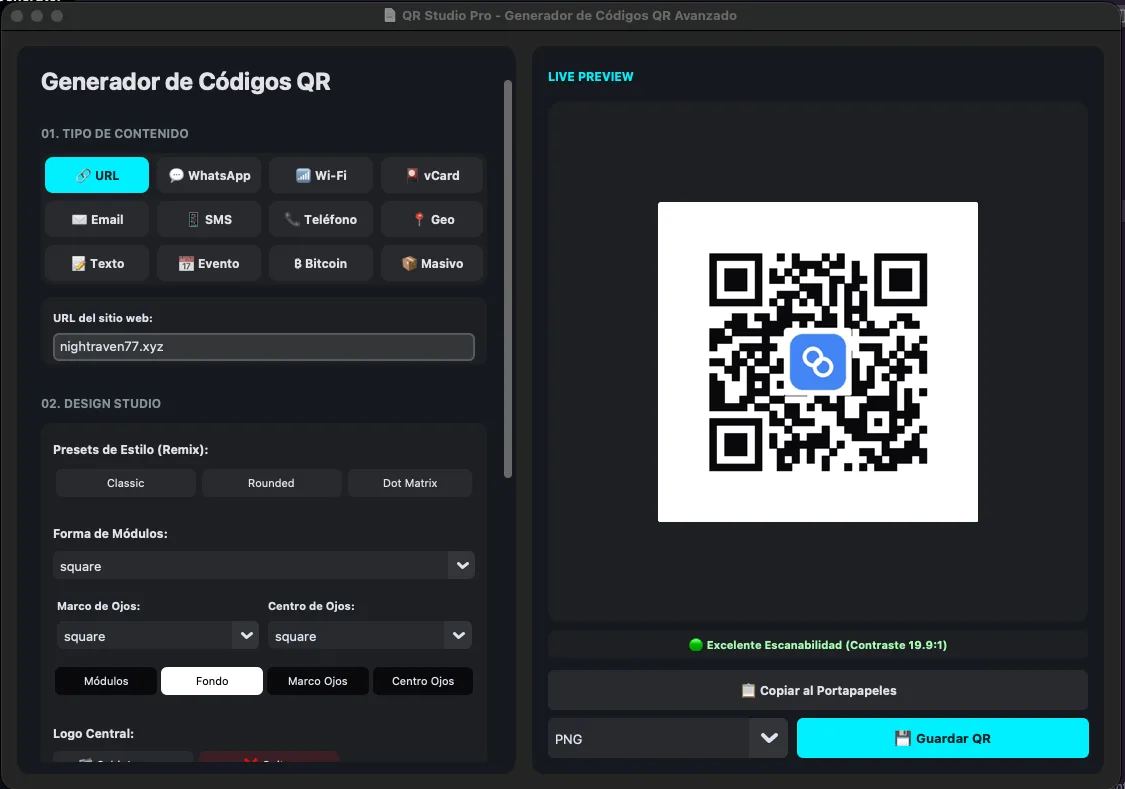Pick the Fondo background color swatch
Viewport: 1125px width, 789px height.
pos(212,681)
